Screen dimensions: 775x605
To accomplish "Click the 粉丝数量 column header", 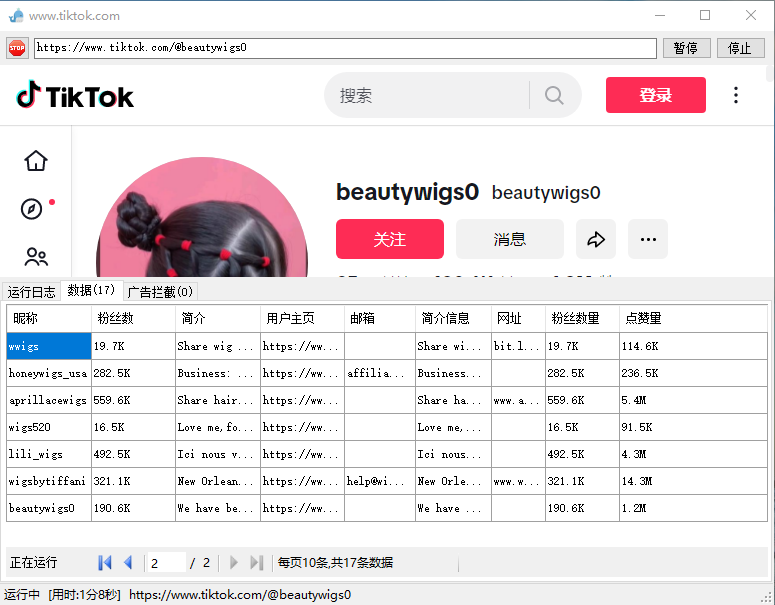I will 583,318.
